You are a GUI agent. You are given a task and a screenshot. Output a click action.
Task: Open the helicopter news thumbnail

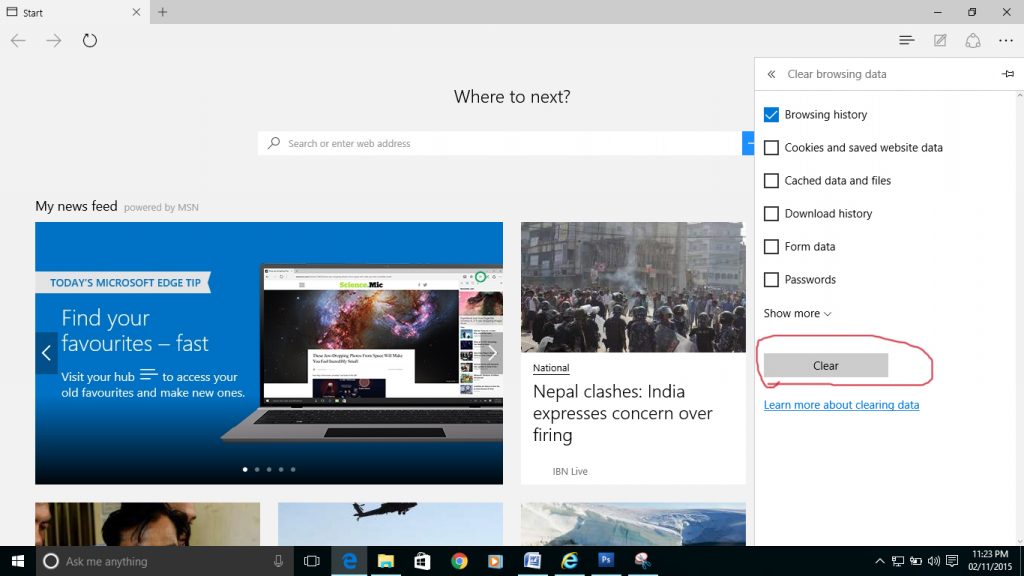coord(390,524)
